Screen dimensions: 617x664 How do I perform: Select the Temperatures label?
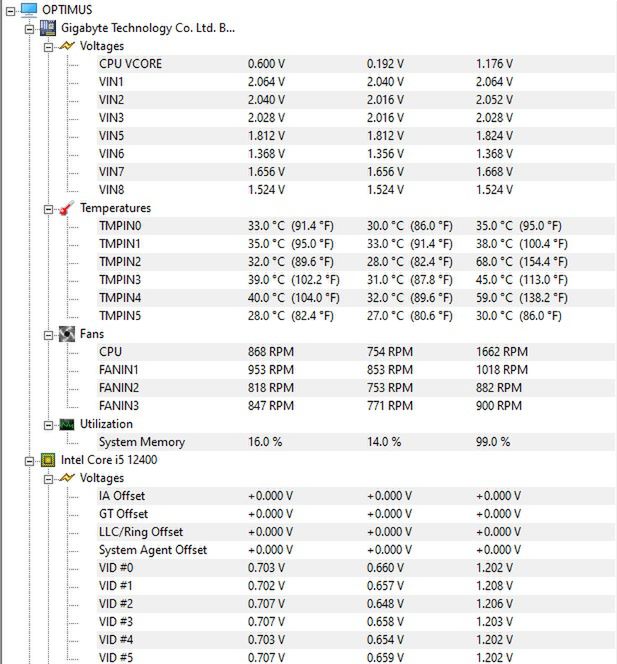tap(115, 208)
